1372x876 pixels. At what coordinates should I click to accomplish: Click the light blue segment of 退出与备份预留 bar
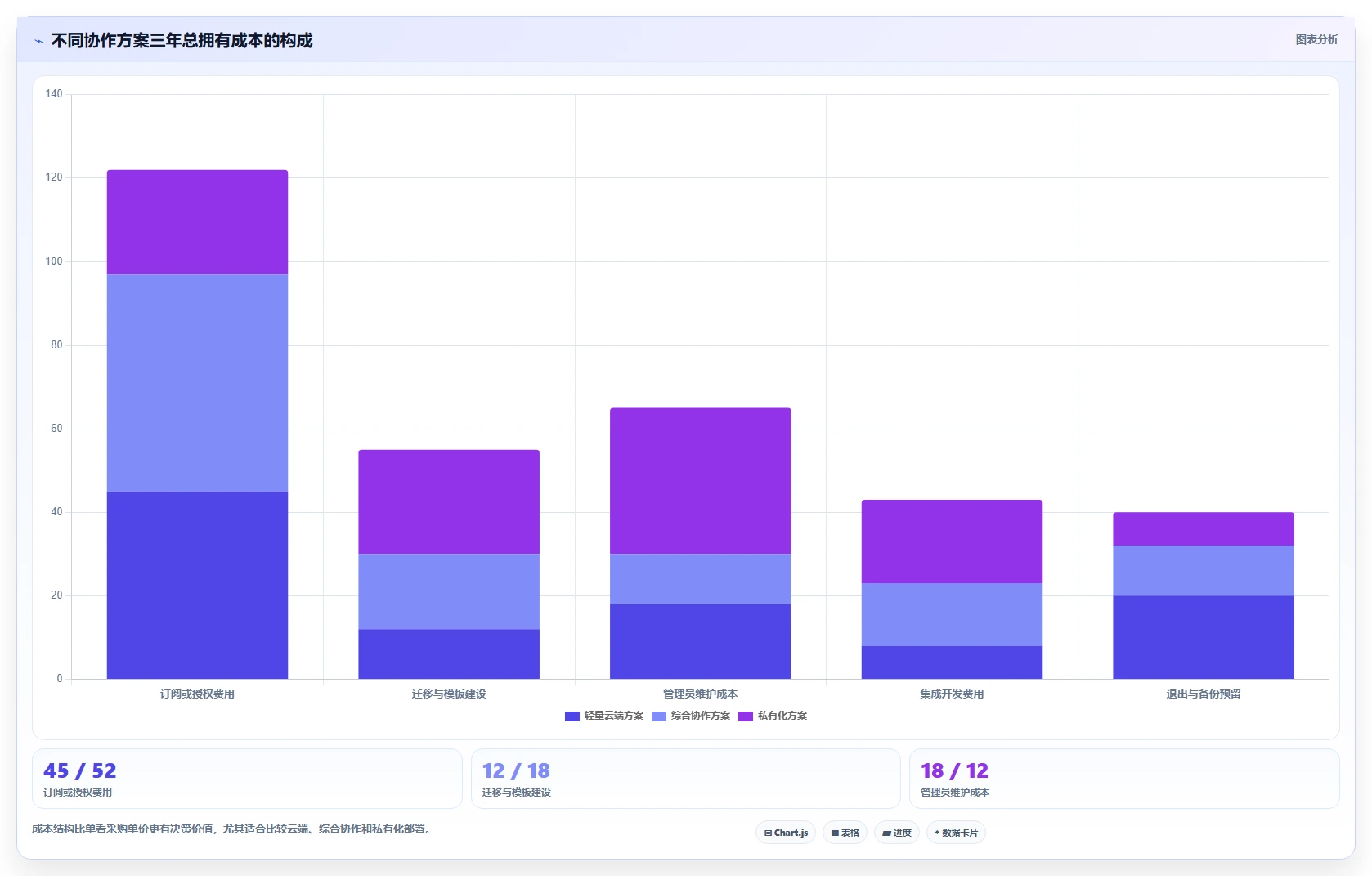coord(1204,570)
